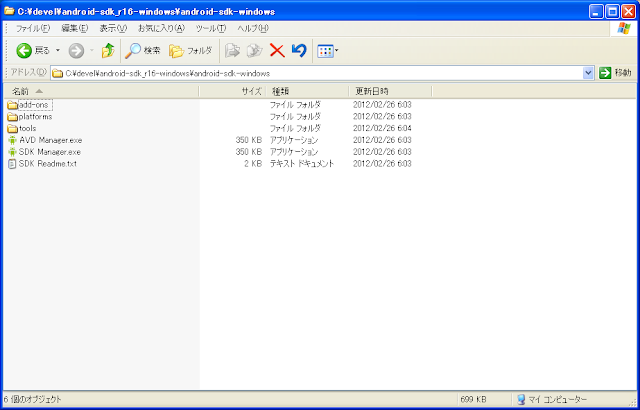Viewport: 640px width, 410px height.
Task: Click the add-ons folder name
Action: click(x=35, y=105)
